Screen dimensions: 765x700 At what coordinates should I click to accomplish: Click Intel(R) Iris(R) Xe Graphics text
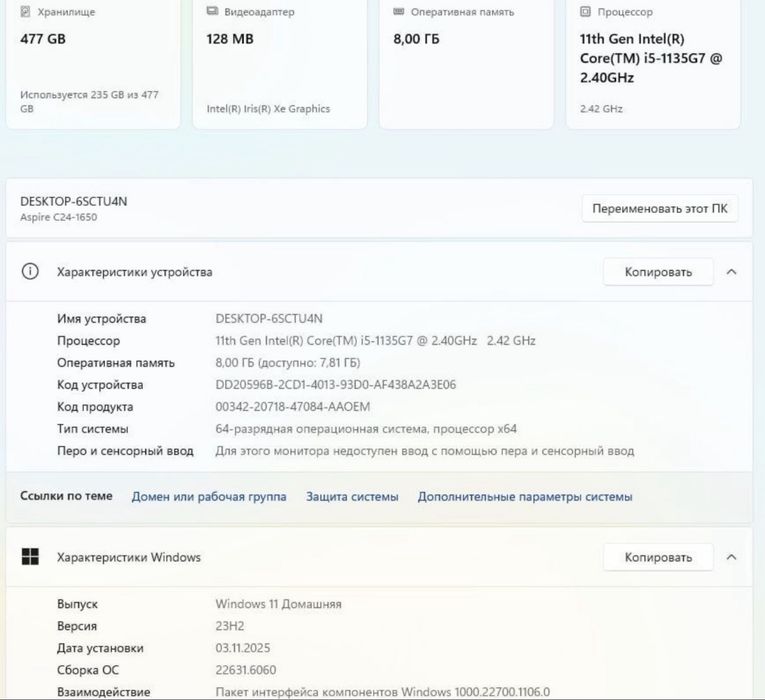(268, 109)
